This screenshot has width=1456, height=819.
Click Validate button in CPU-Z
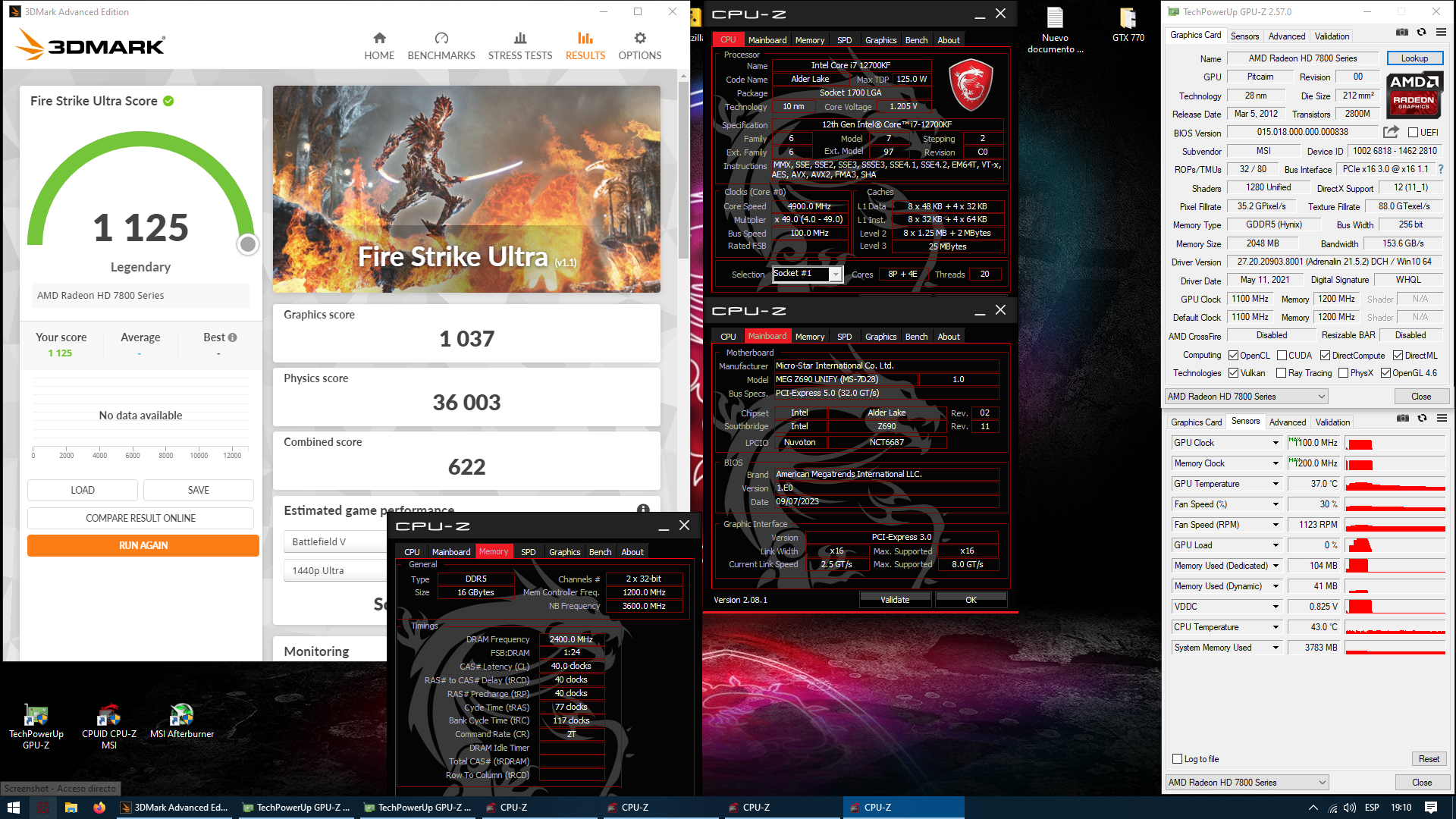[x=895, y=600]
